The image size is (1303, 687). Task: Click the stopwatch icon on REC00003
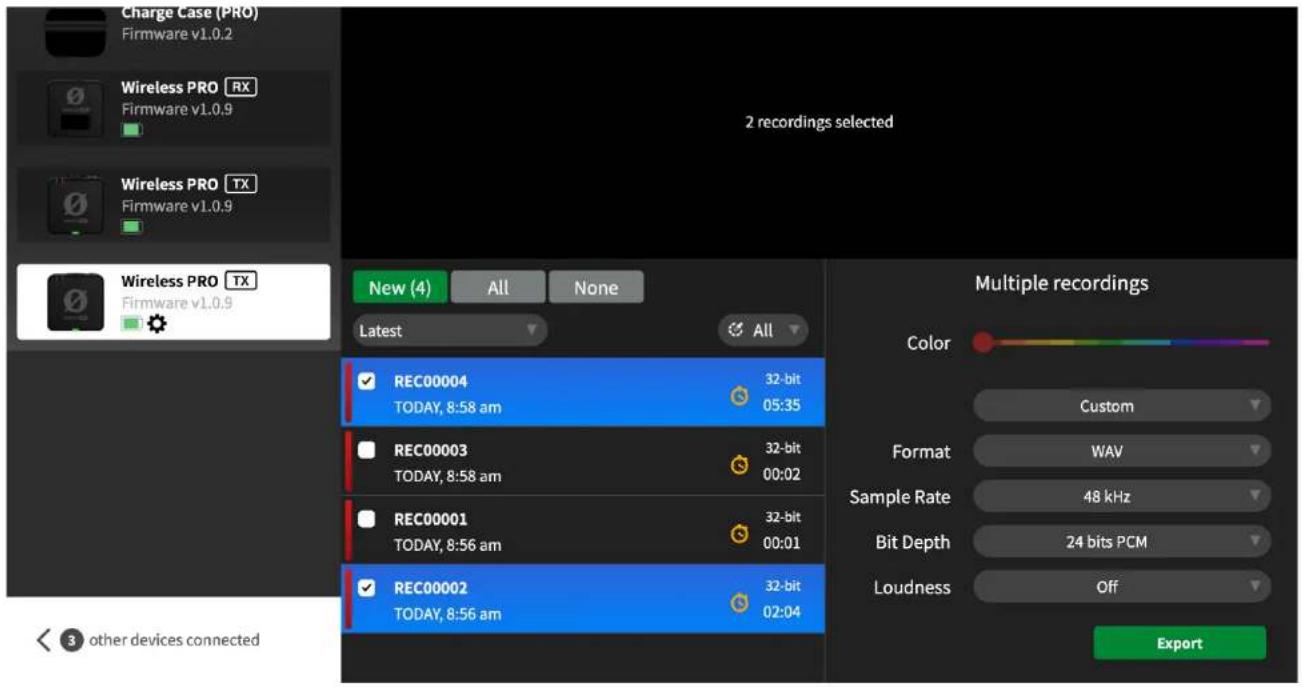pyautogui.click(x=739, y=465)
